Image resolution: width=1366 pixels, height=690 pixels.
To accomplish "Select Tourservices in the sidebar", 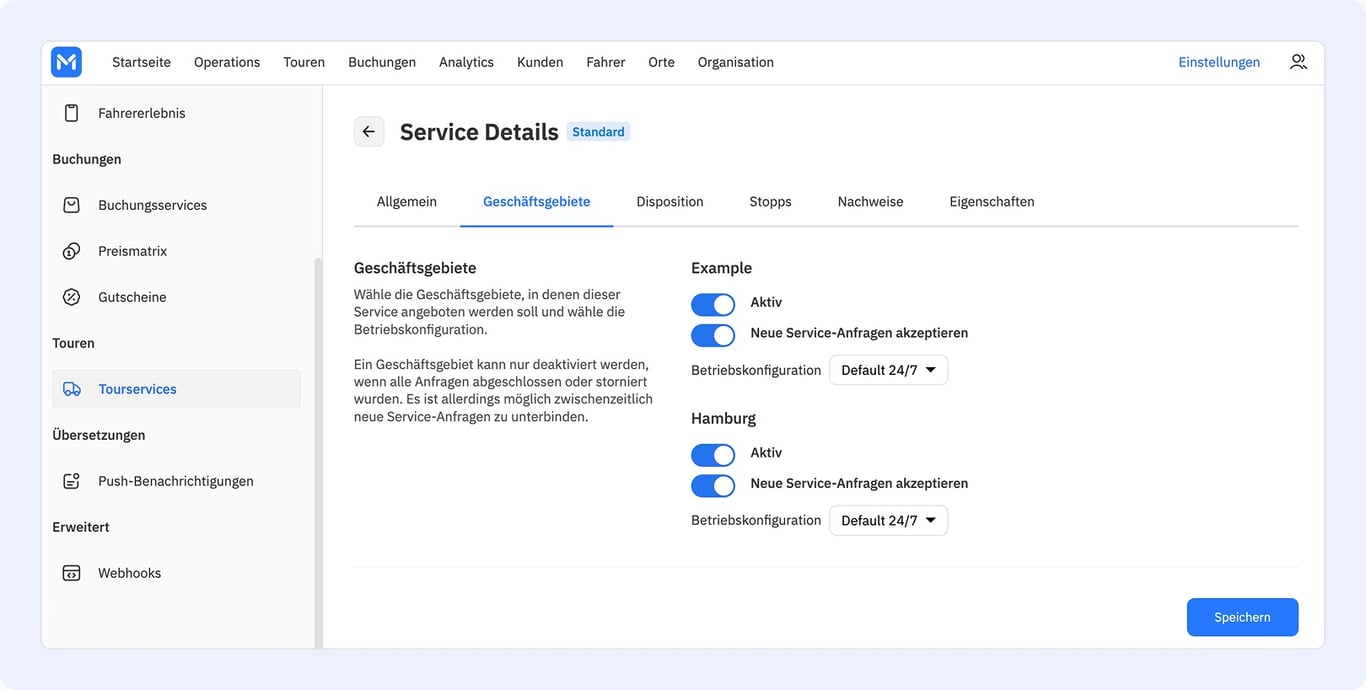I will click(176, 389).
